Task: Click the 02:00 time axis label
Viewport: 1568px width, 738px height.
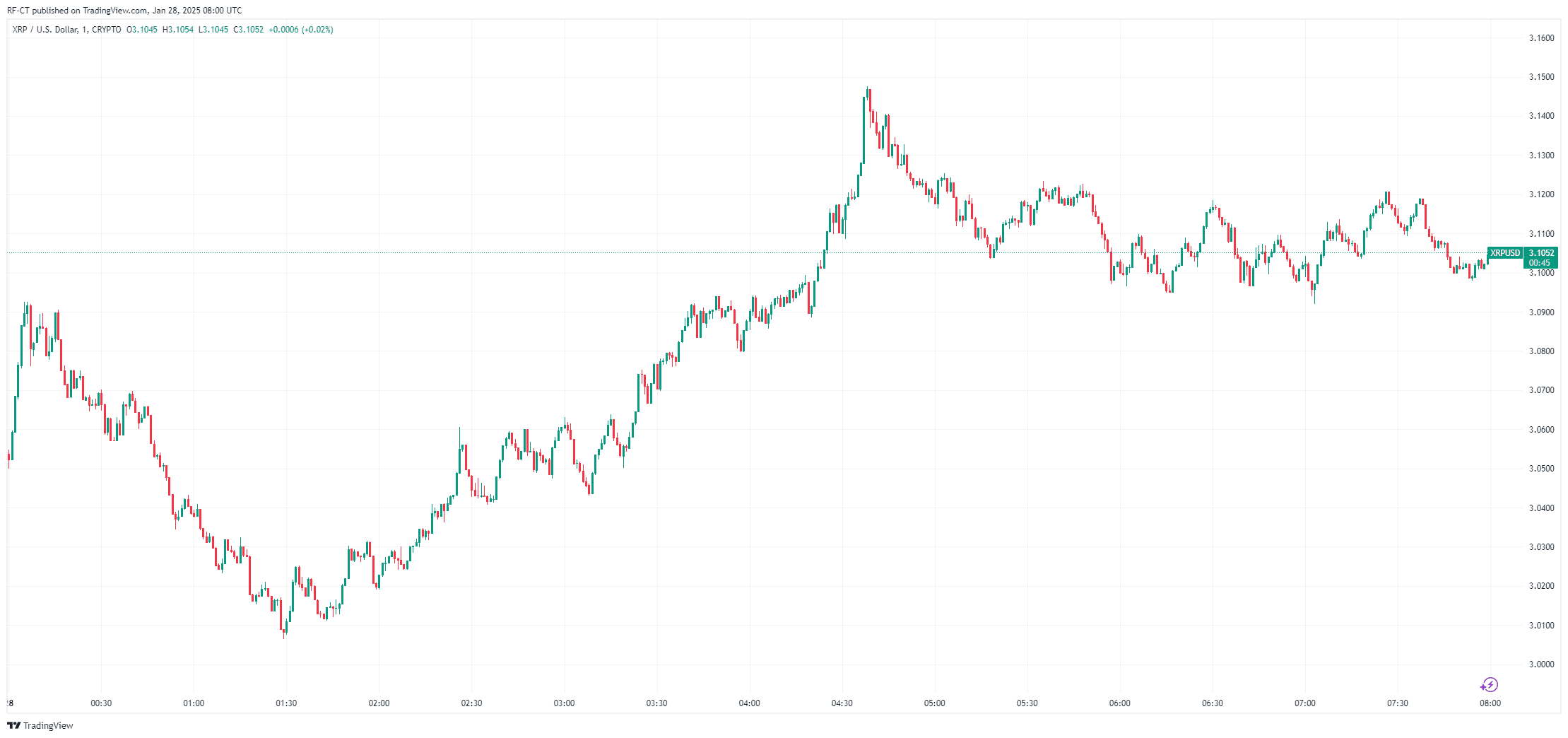Action: tap(379, 703)
